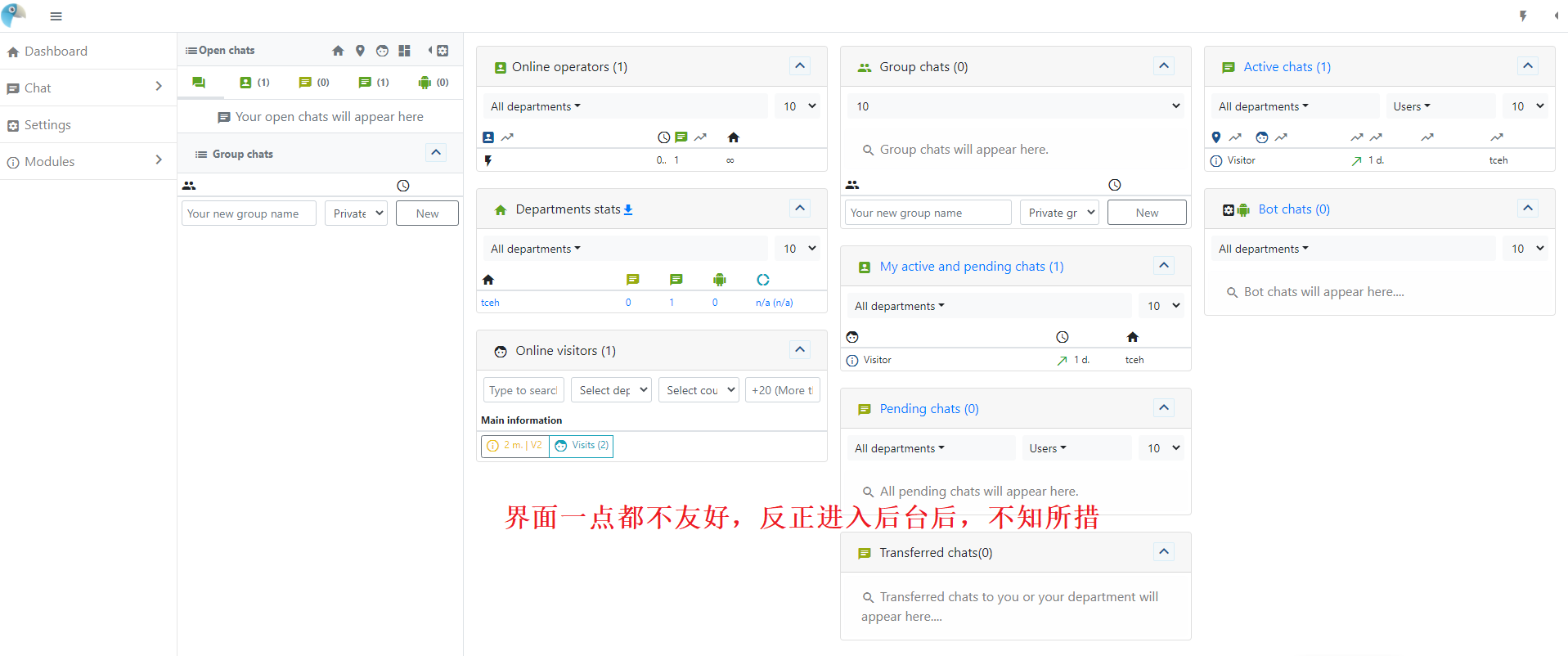The width and height of the screenshot is (1568, 656).
Task: Open the Android bot chats tab
Action: [x=433, y=83]
